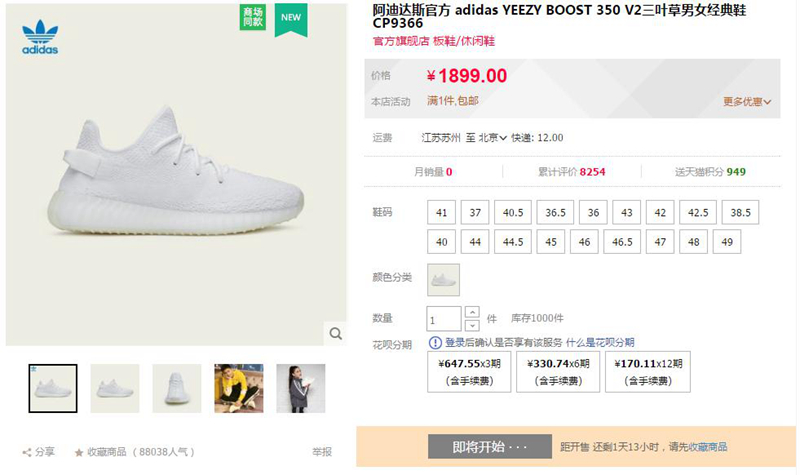
Task: Decrease quantity with the down arrow
Action: point(472,325)
